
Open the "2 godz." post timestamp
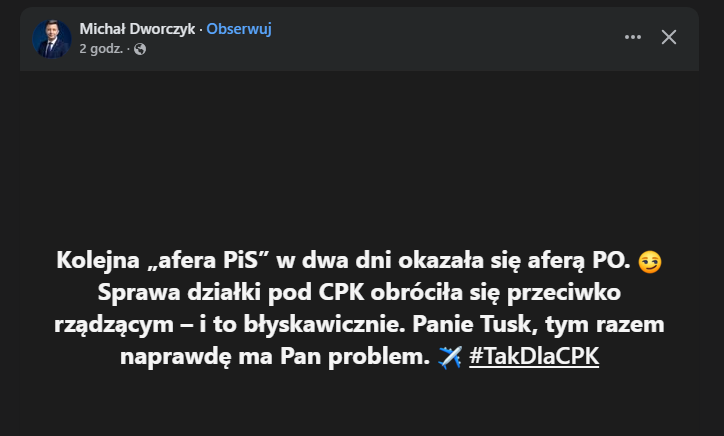[101, 49]
